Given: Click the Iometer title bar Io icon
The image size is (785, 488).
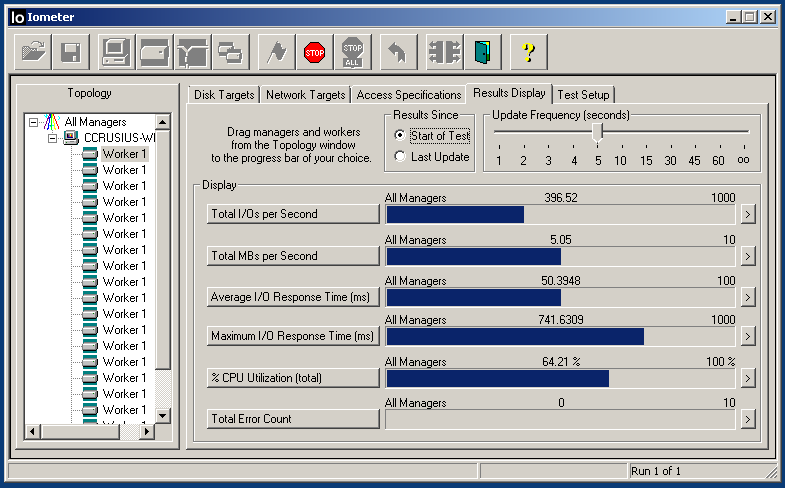Looking at the screenshot, I should tap(17, 18).
